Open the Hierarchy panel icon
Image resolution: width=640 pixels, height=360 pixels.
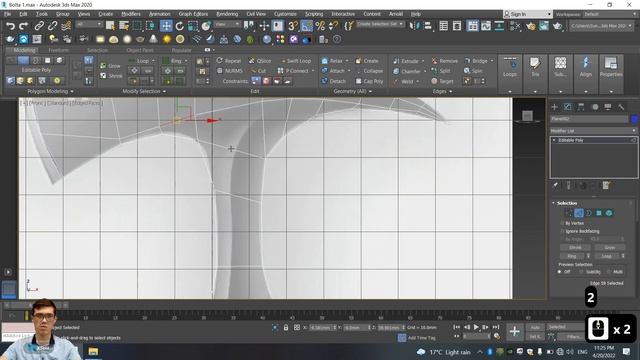coord(581,107)
